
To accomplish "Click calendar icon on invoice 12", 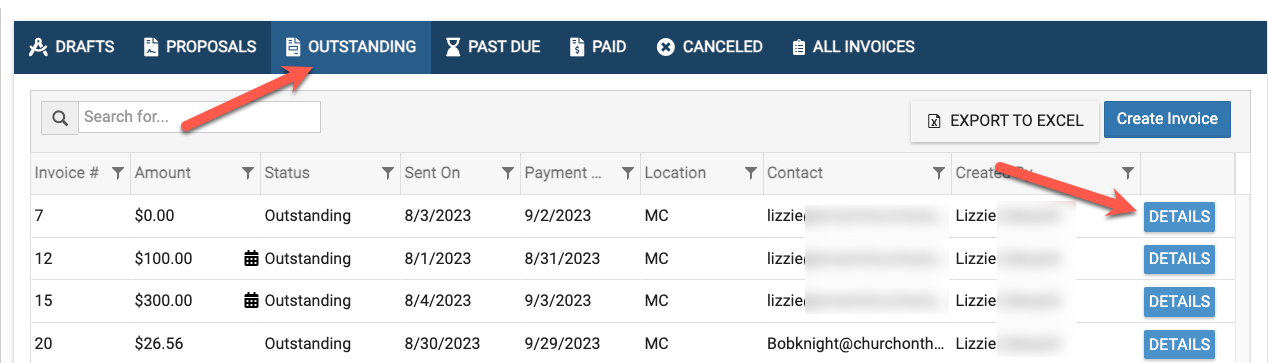I will click(x=252, y=259).
